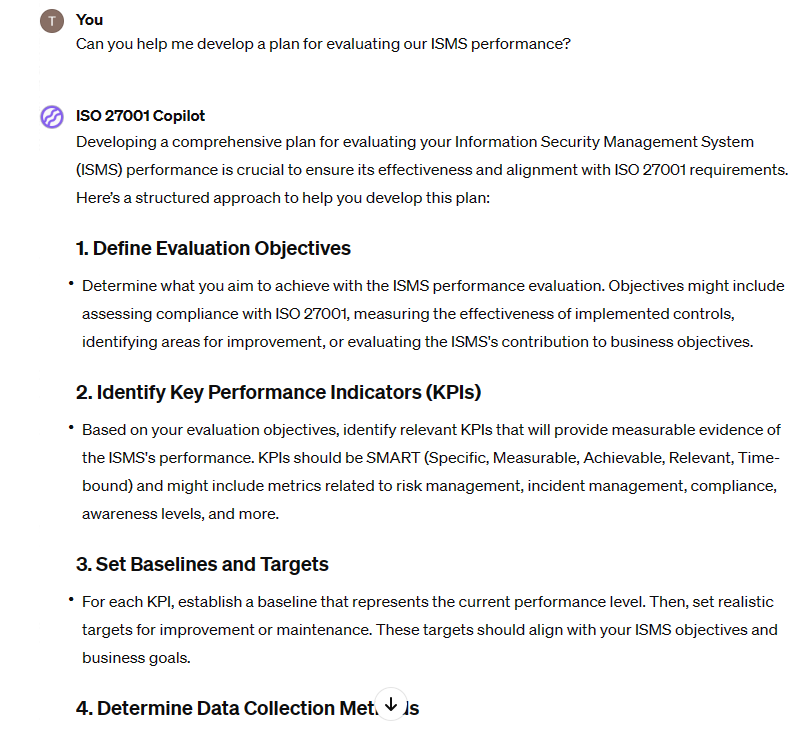Click heading '4. Determine Data Collection' text
This screenshot has width=808, height=740.
coord(227,708)
